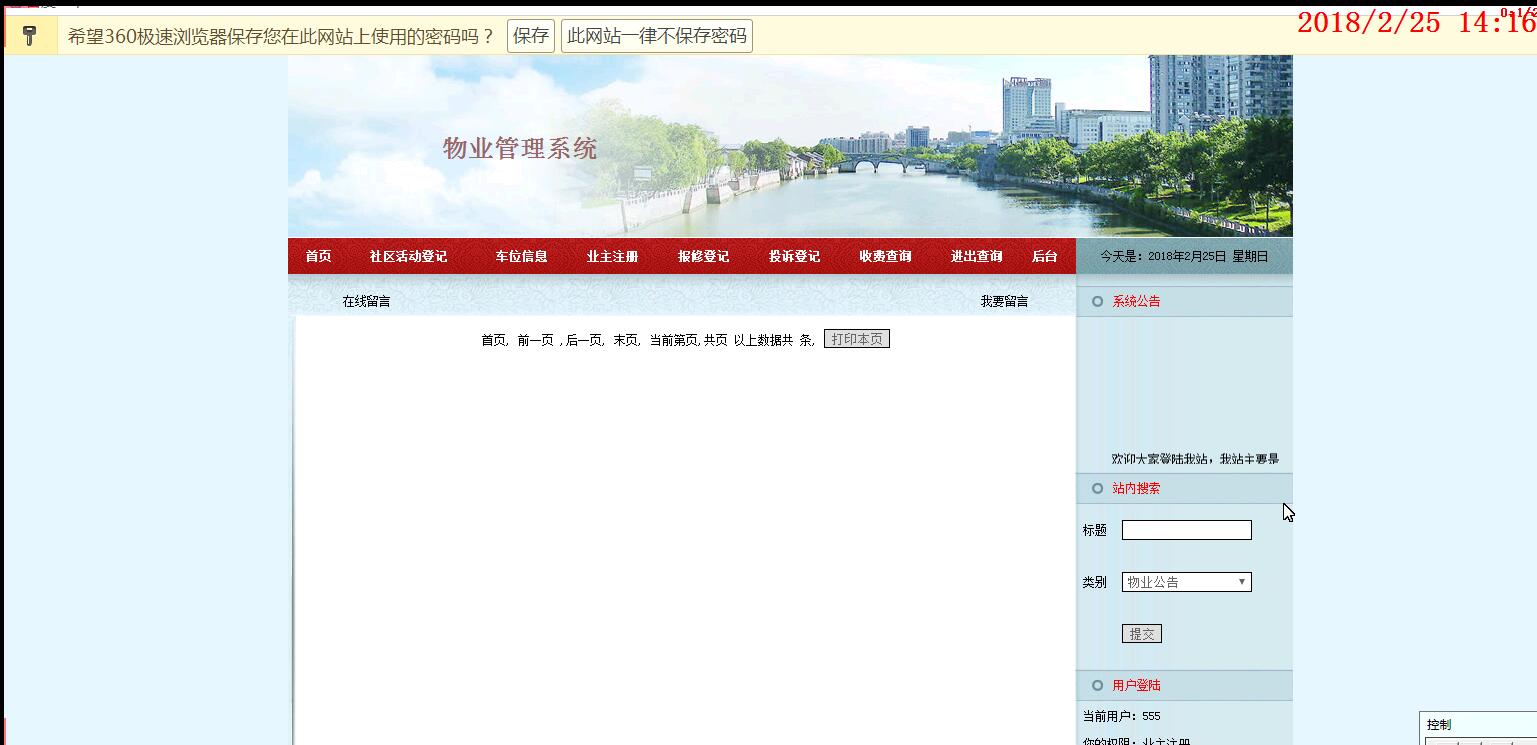The image size is (1537, 745).
Task: Open 收费查询 page
Action: tap(885, 256)
